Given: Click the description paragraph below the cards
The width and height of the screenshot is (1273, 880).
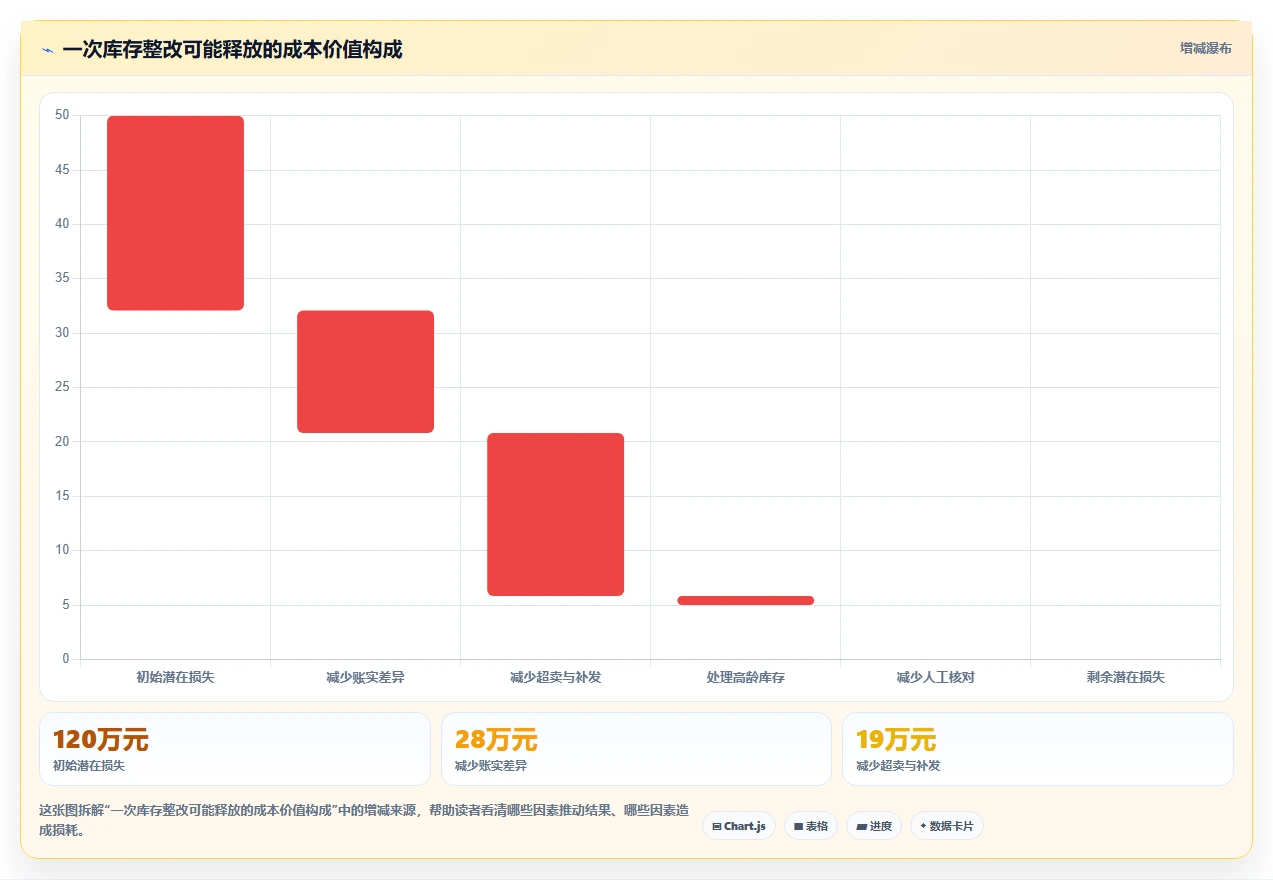Looking at the screenshot, I should pyautogui.click(x=363, y=820).
